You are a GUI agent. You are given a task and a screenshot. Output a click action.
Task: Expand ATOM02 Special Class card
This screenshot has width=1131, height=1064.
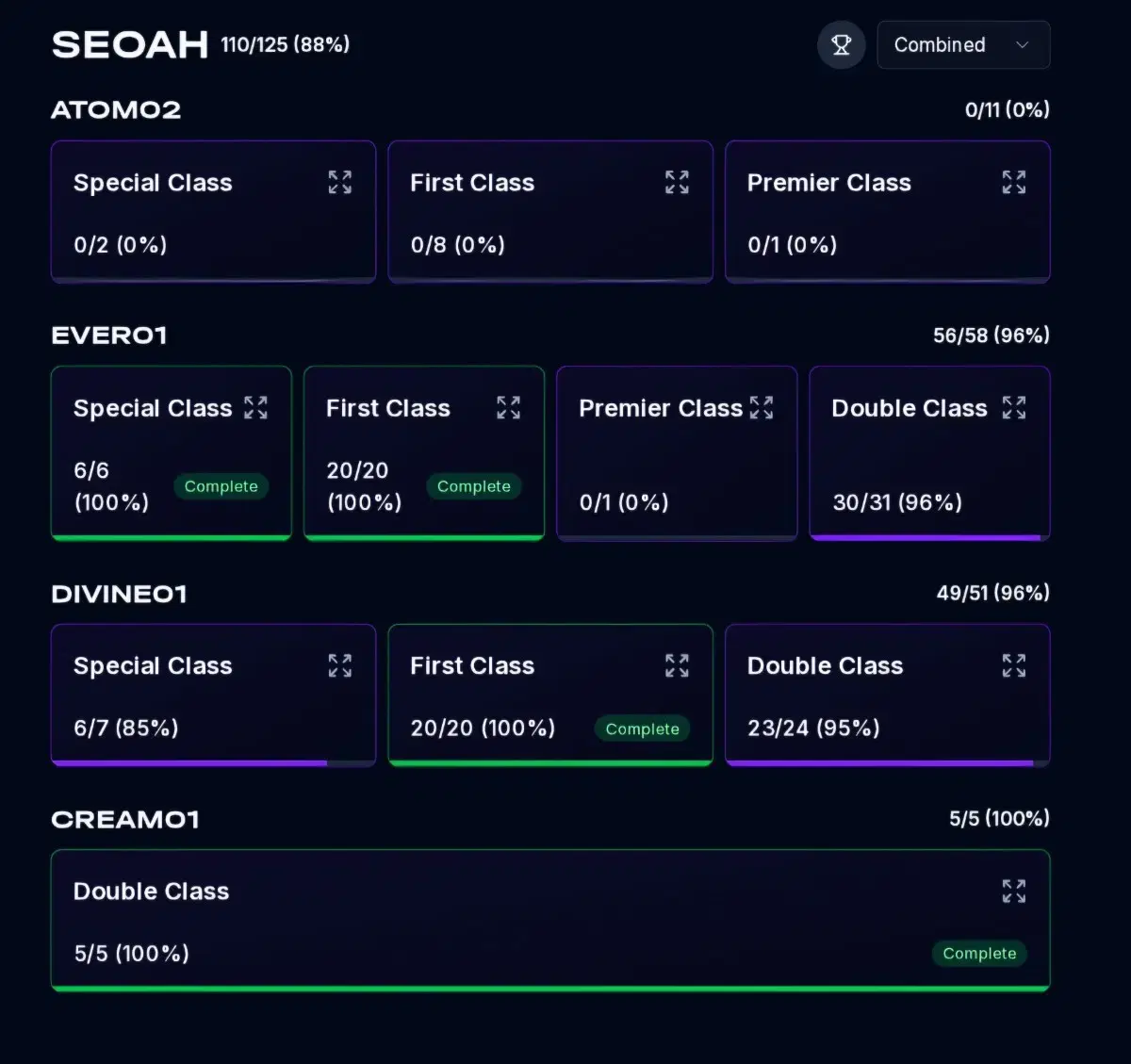(339, 182)
